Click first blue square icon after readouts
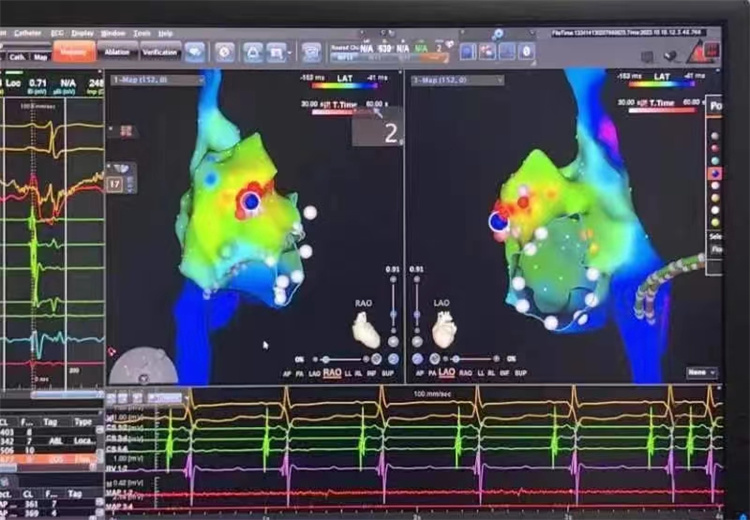 [x=468, y=51]
